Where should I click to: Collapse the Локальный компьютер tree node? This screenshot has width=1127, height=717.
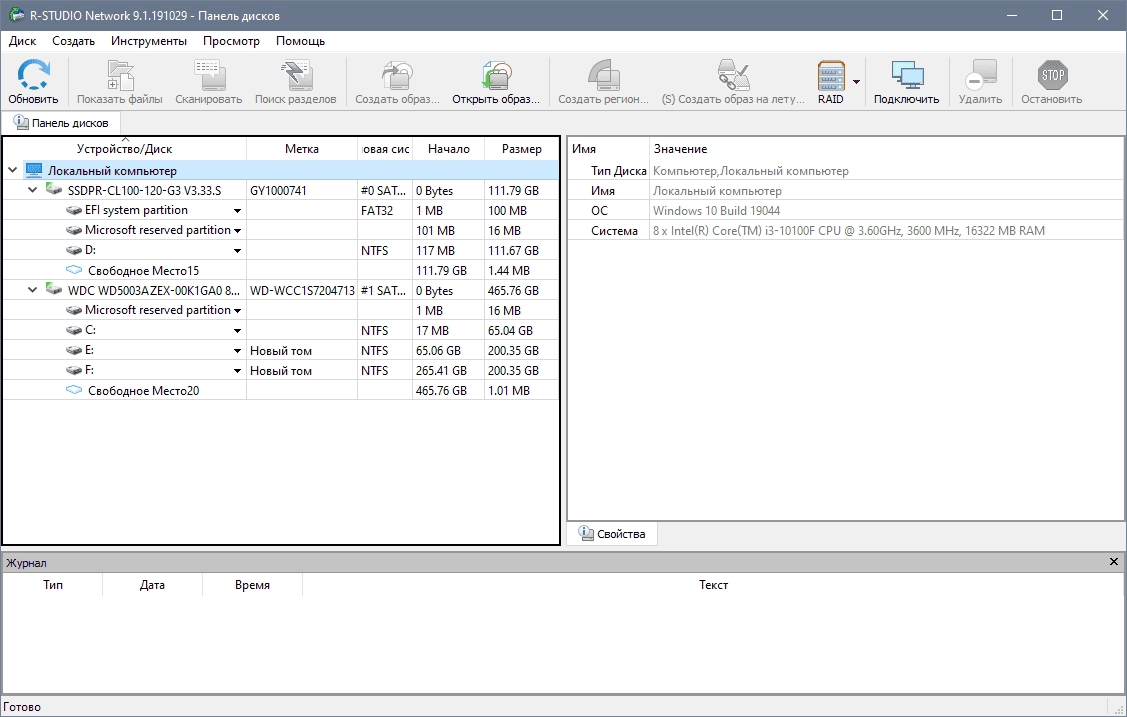coord(12,170)
